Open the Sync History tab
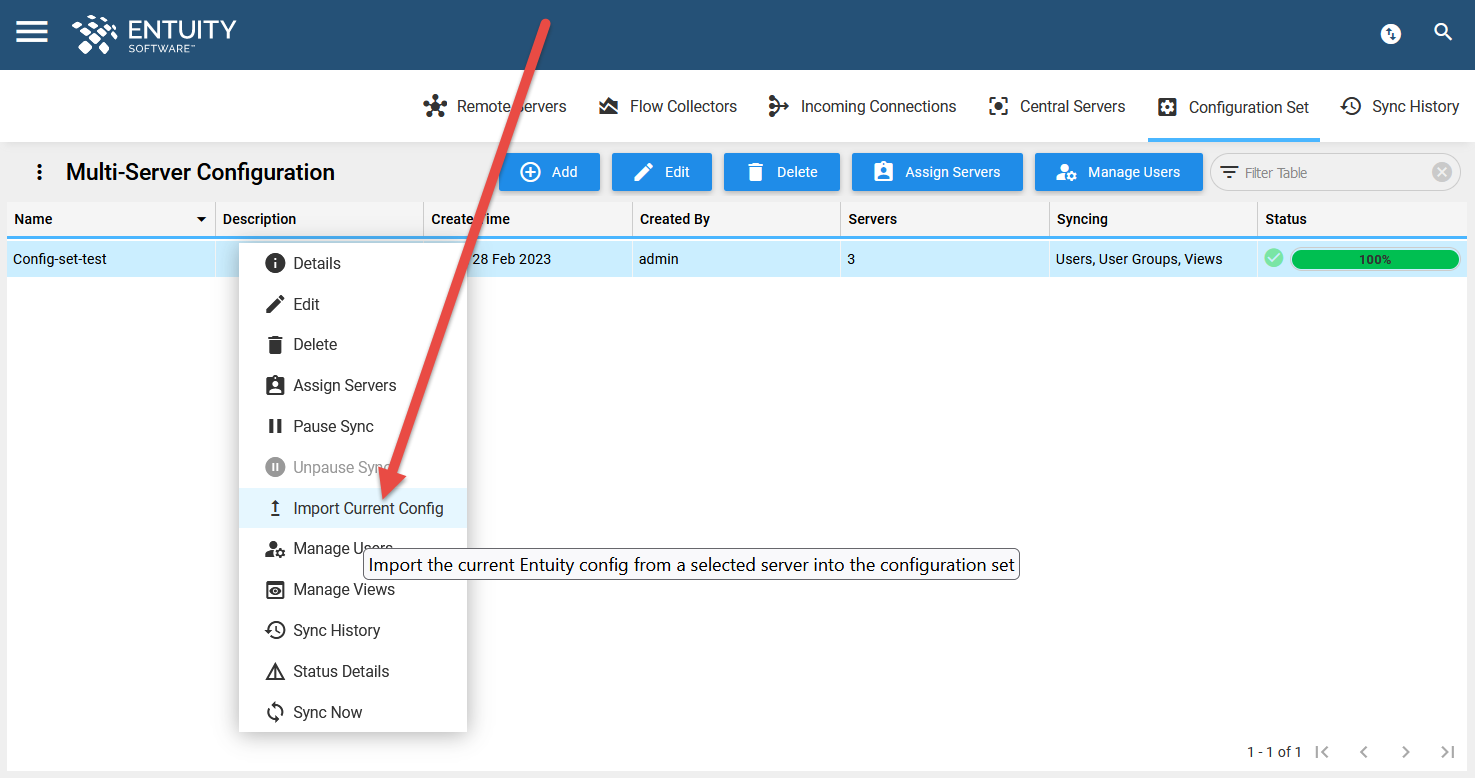Viewport: 1475px width, 778px height. click(1399, 106)
